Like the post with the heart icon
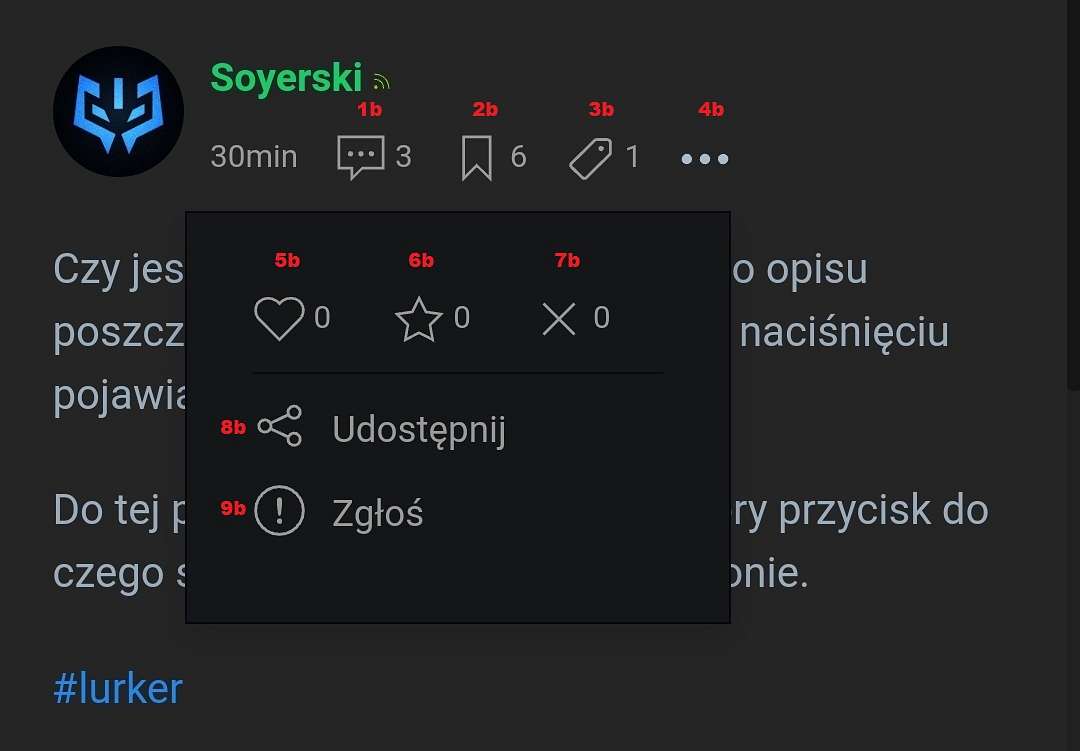 pyautogui.click(x=279, y=318)
